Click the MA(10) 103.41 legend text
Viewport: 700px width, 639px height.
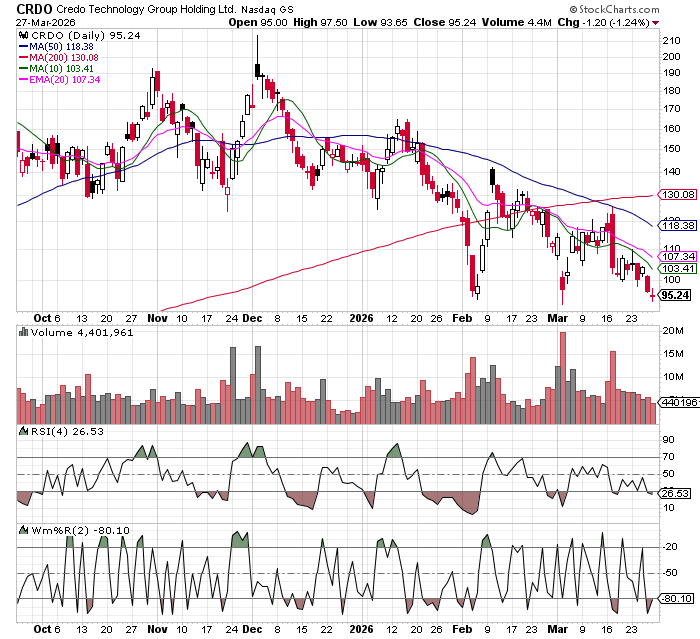pyautogui.click(x=61, y=69)
